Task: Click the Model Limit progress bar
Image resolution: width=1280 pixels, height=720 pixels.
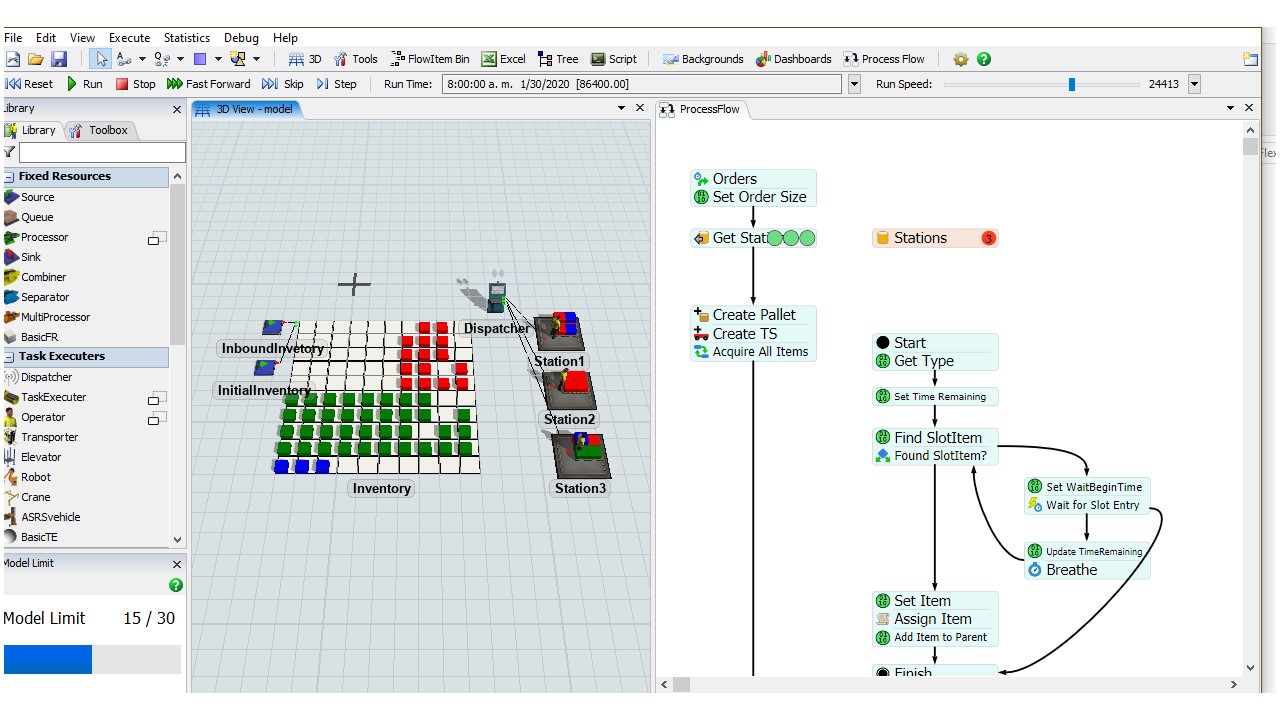Action: [92, 659]
